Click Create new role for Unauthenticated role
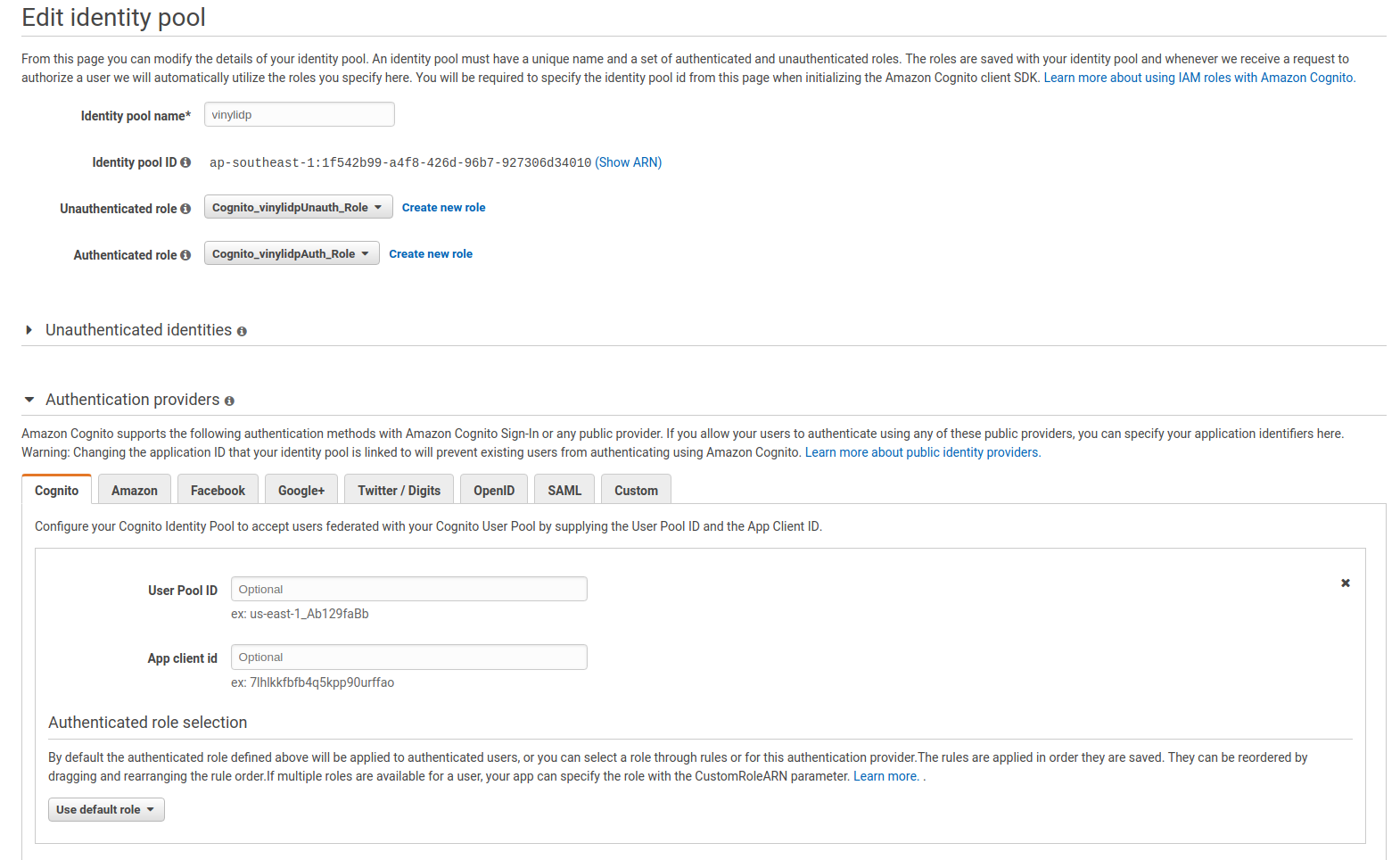1400x860 pixels. [x=444, y=207]
